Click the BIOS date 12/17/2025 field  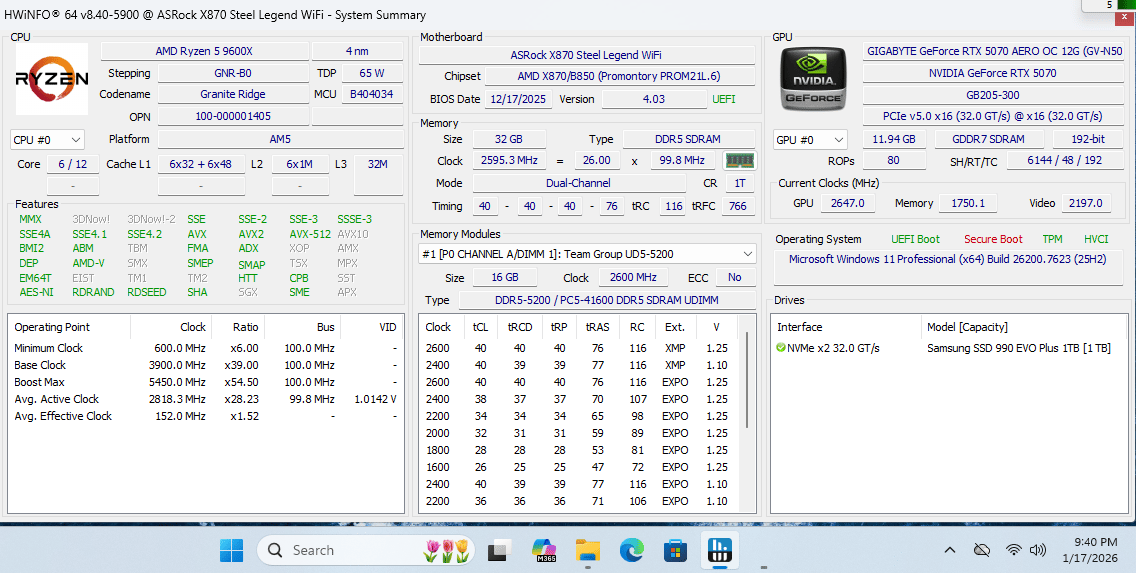pos(519,99)
